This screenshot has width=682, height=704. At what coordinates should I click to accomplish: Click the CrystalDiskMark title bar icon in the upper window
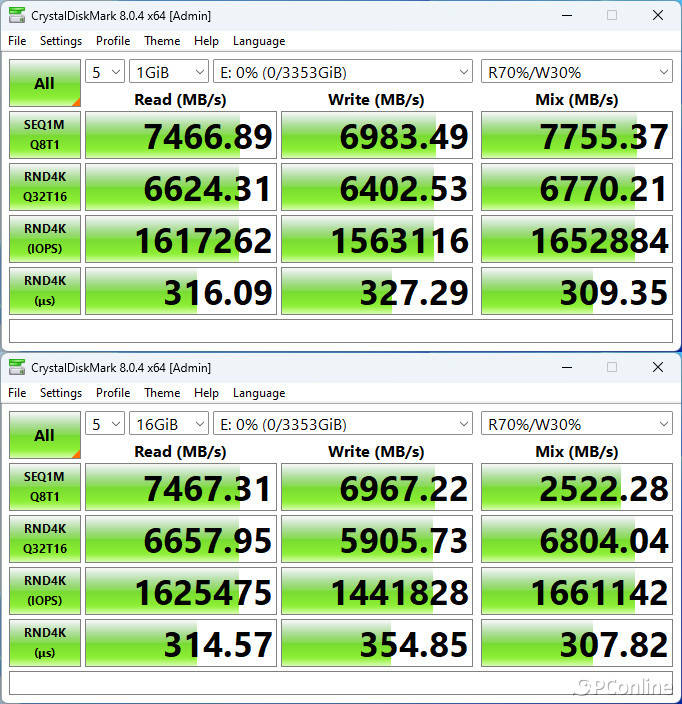(17, 16)
